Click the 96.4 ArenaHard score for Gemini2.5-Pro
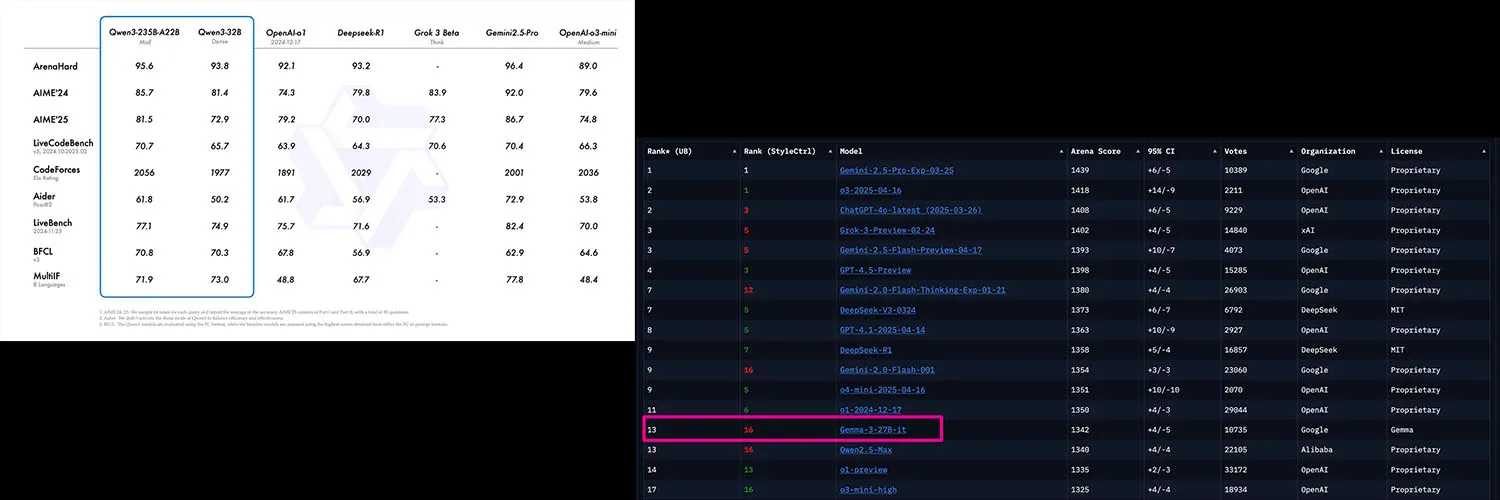1500x500 pixels. click(x=514, y=66)
